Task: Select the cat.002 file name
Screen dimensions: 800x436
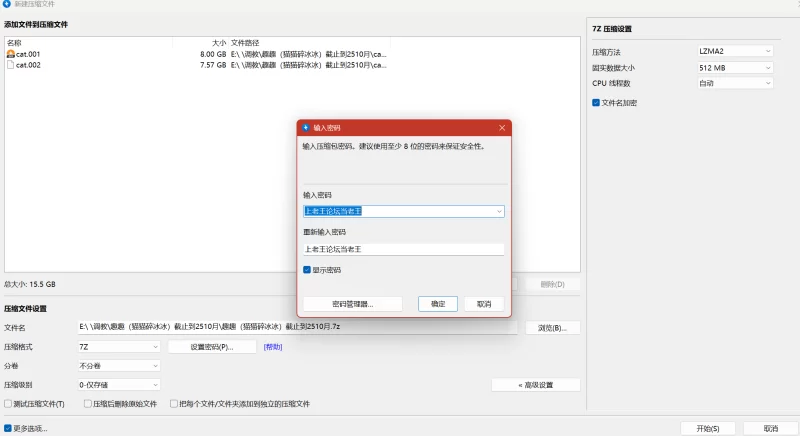Action: [28, 65]
